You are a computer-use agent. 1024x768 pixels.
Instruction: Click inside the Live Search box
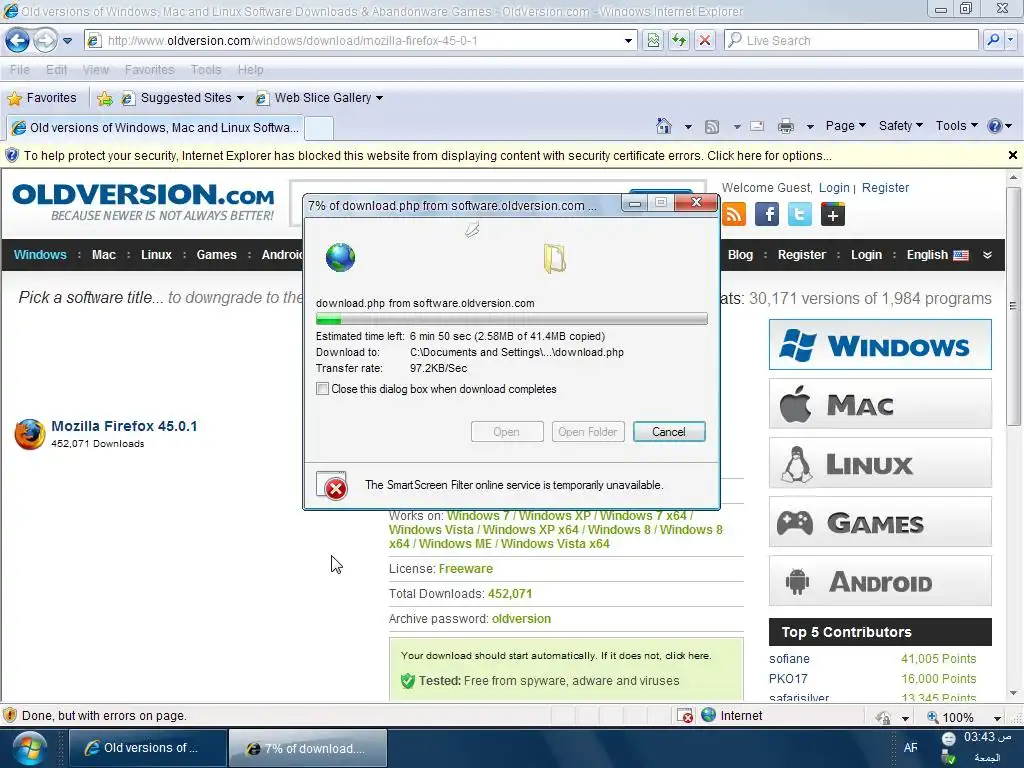pyautogui.click(x=852, y=40)
